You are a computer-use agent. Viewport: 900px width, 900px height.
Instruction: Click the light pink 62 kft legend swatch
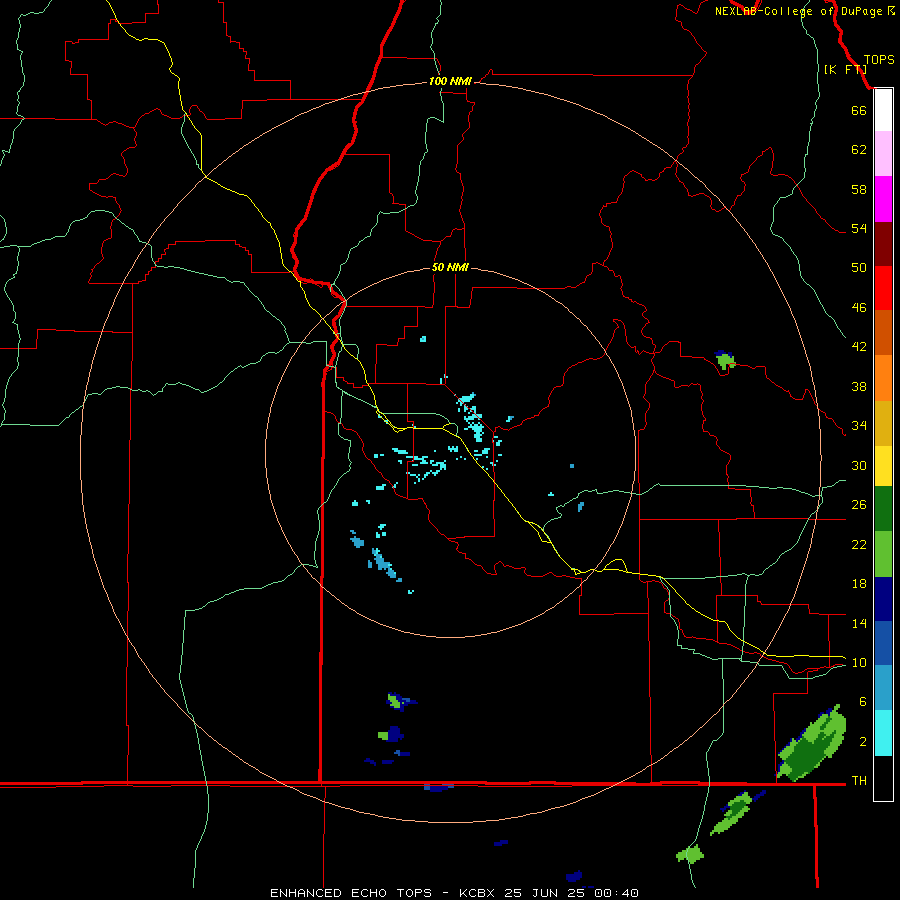(883, 153)
